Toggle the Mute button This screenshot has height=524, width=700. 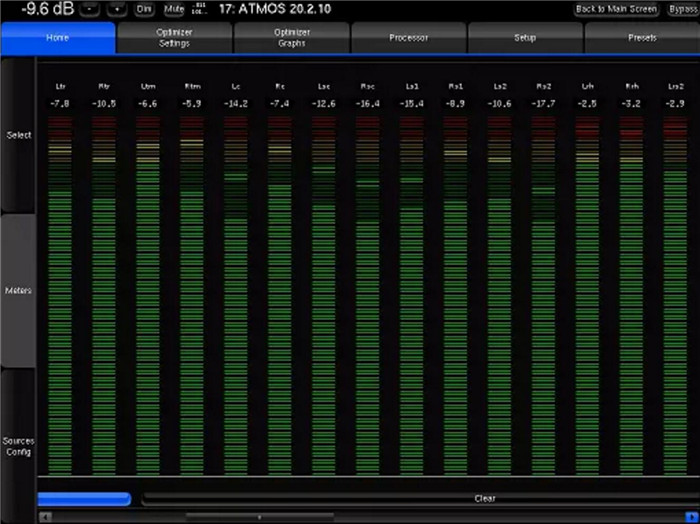click(x=174, y=9)
